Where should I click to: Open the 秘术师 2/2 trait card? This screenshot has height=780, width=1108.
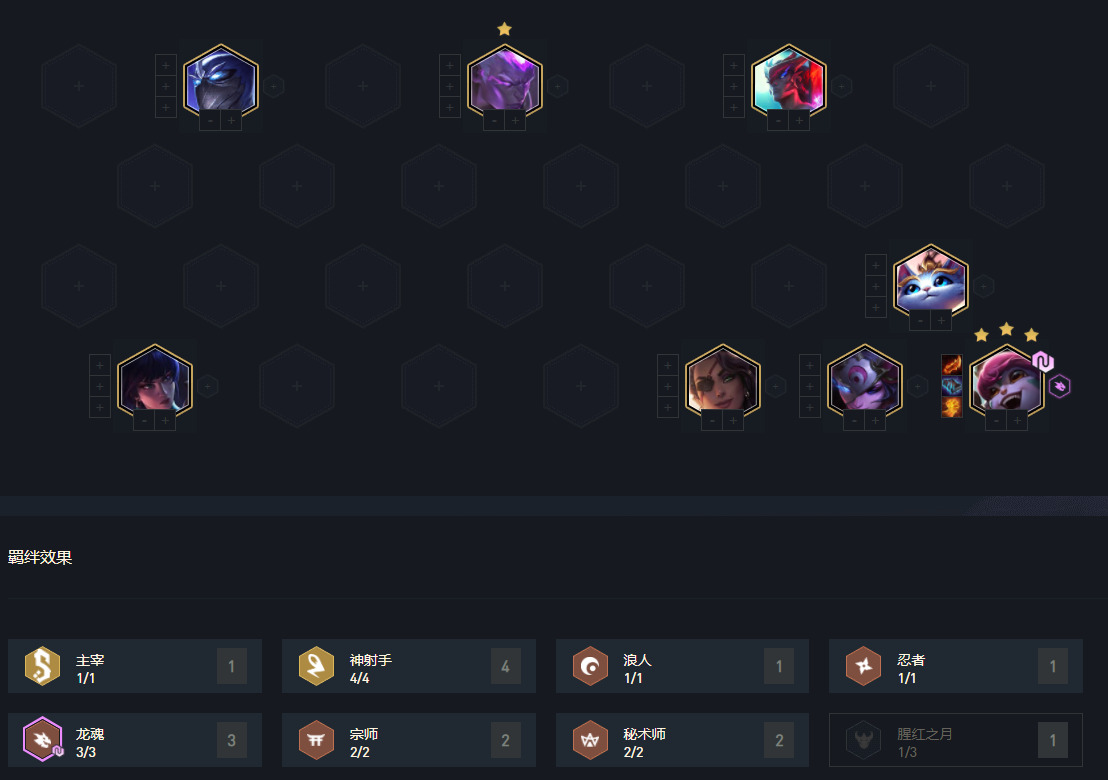[x=683, y=740]
